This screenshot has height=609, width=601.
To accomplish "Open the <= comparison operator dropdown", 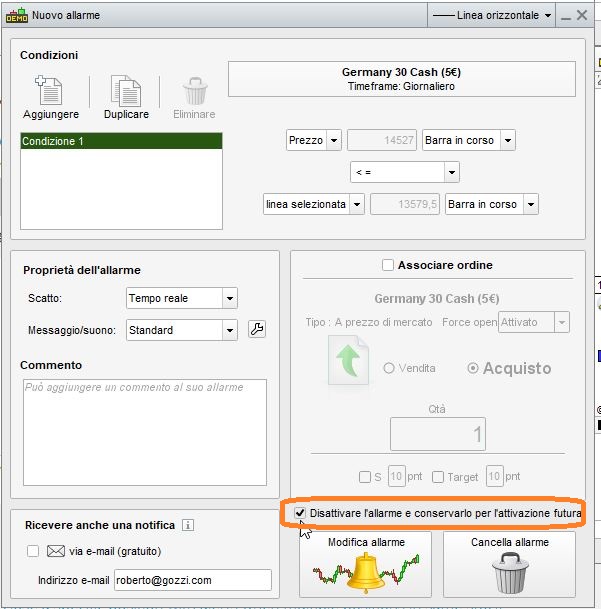I will pos(404,172).
